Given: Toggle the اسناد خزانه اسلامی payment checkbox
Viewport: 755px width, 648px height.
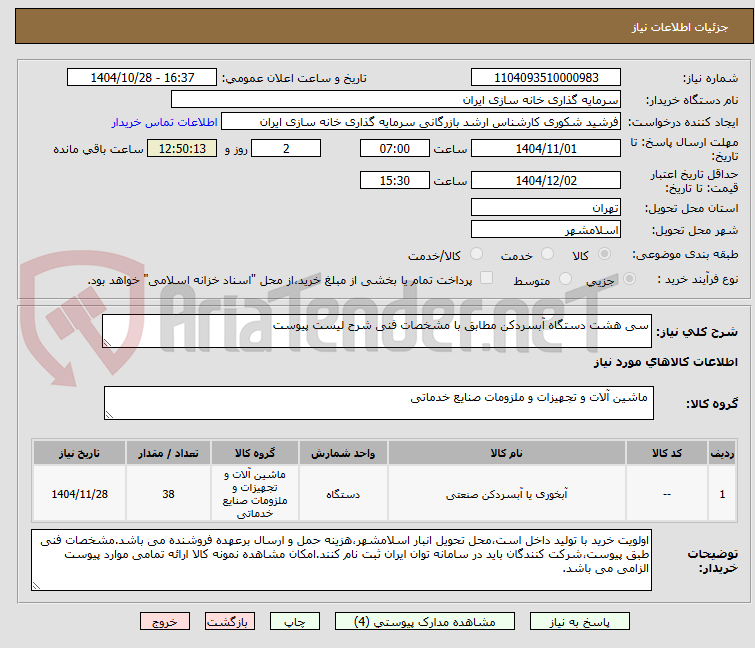Looking at the screenshot, I should (x=487, y=278).
